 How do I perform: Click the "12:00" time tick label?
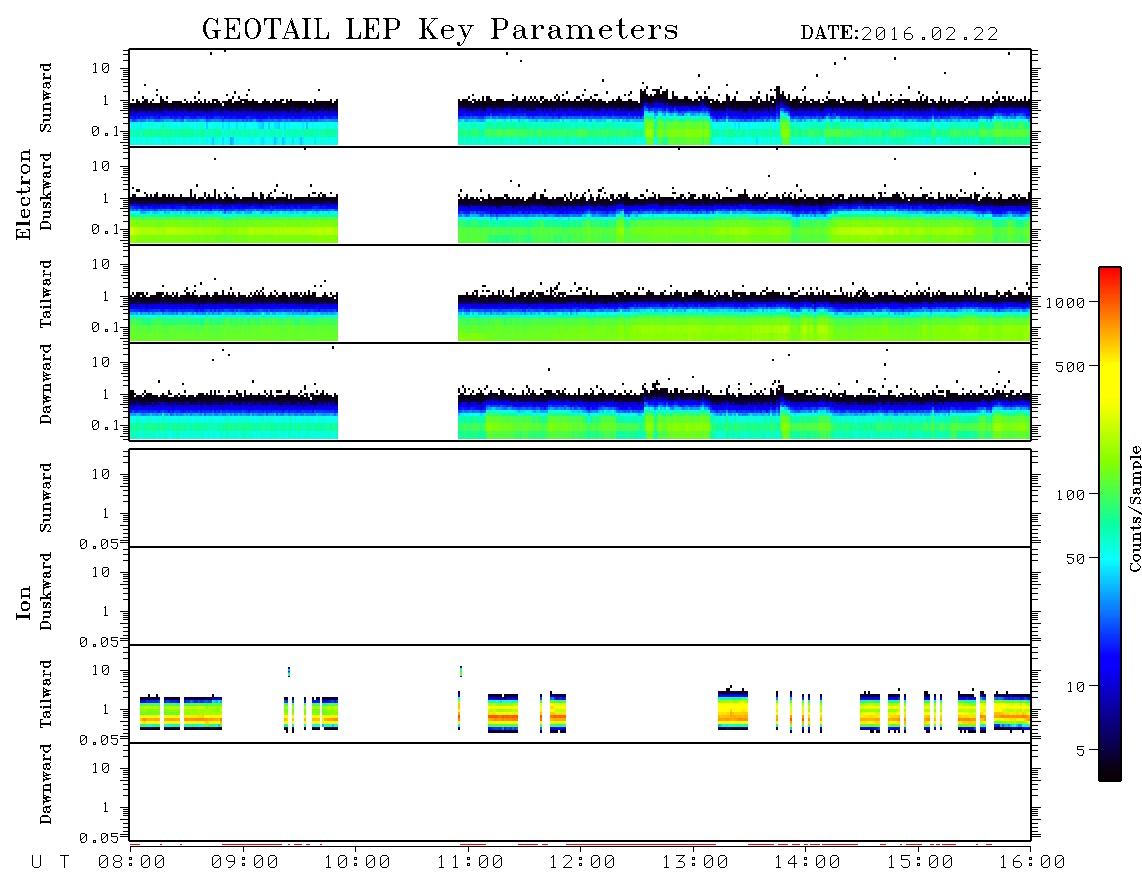click(x=582, y=862)
